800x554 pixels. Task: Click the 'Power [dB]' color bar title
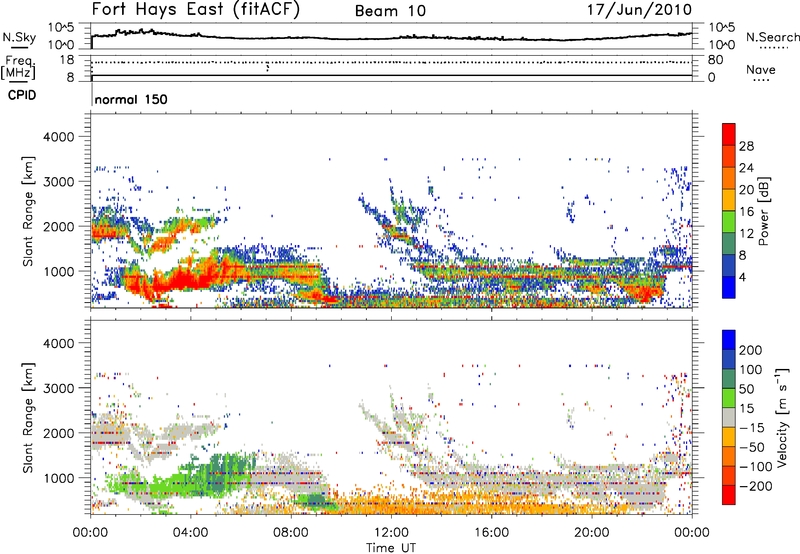pyautogui.click(x=763, y=211)
